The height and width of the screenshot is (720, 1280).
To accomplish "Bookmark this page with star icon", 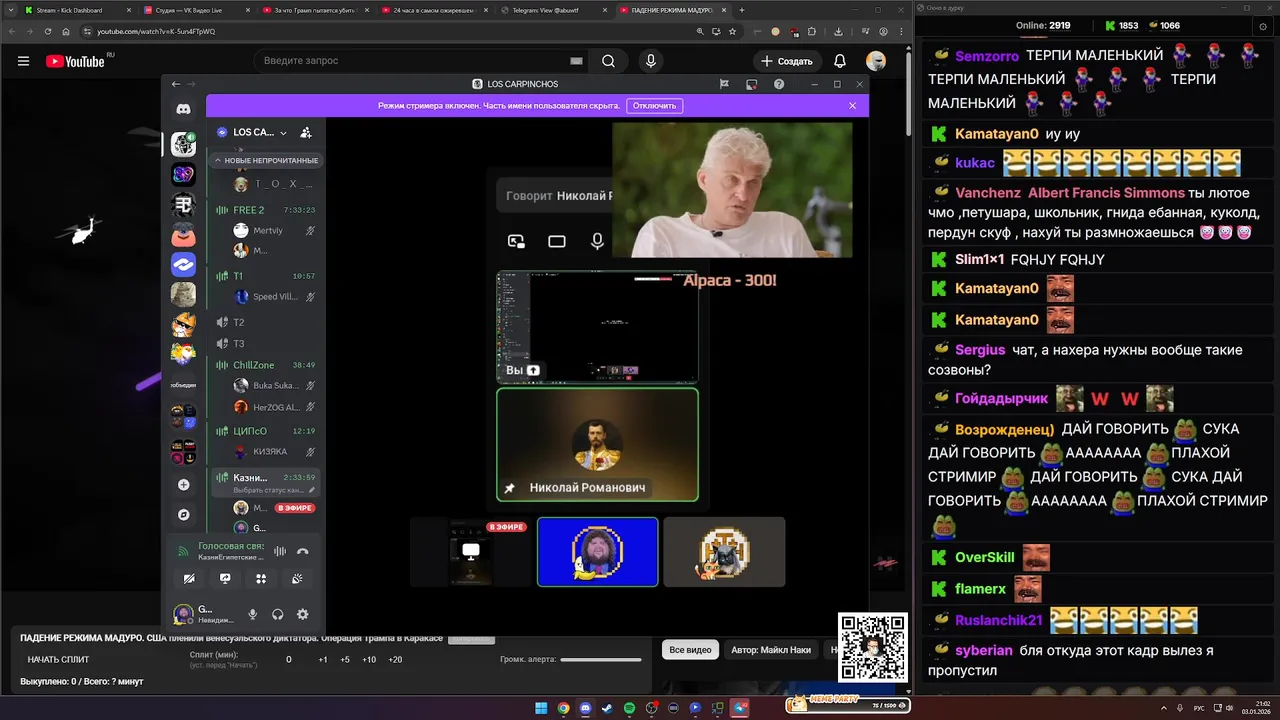I will click(x=733, y=31).
